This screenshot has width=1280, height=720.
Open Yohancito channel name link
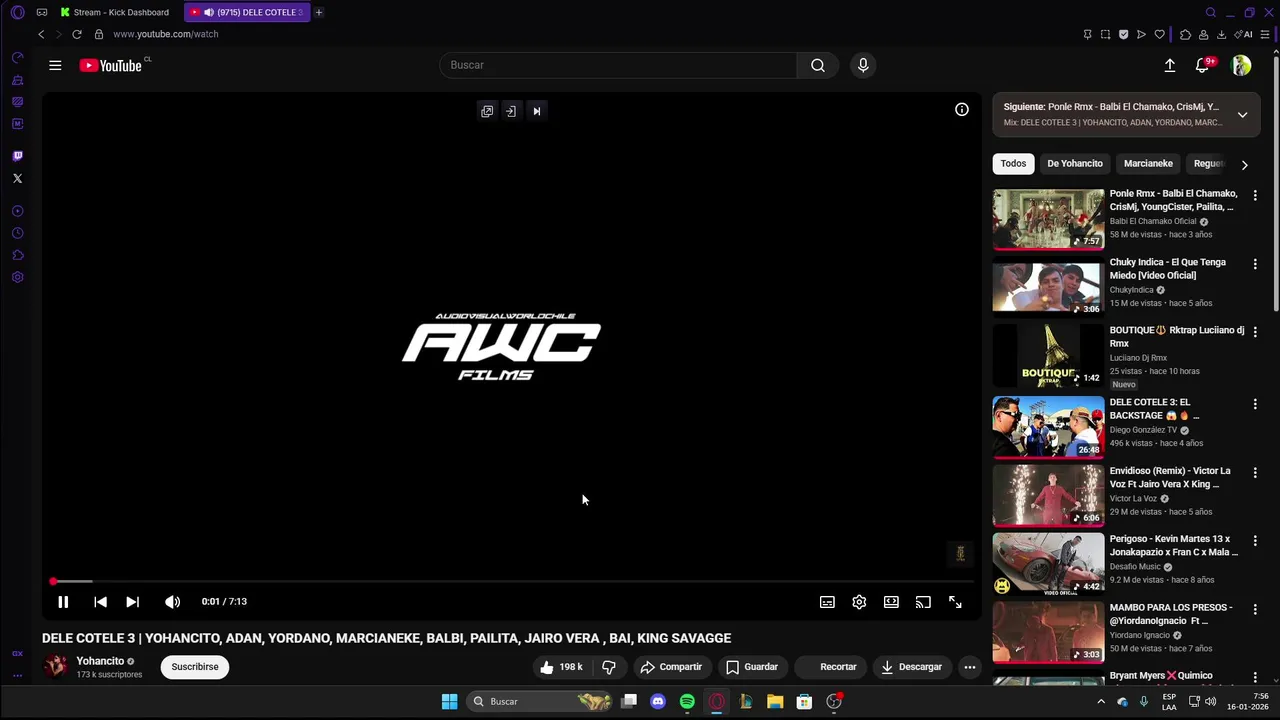100,661
